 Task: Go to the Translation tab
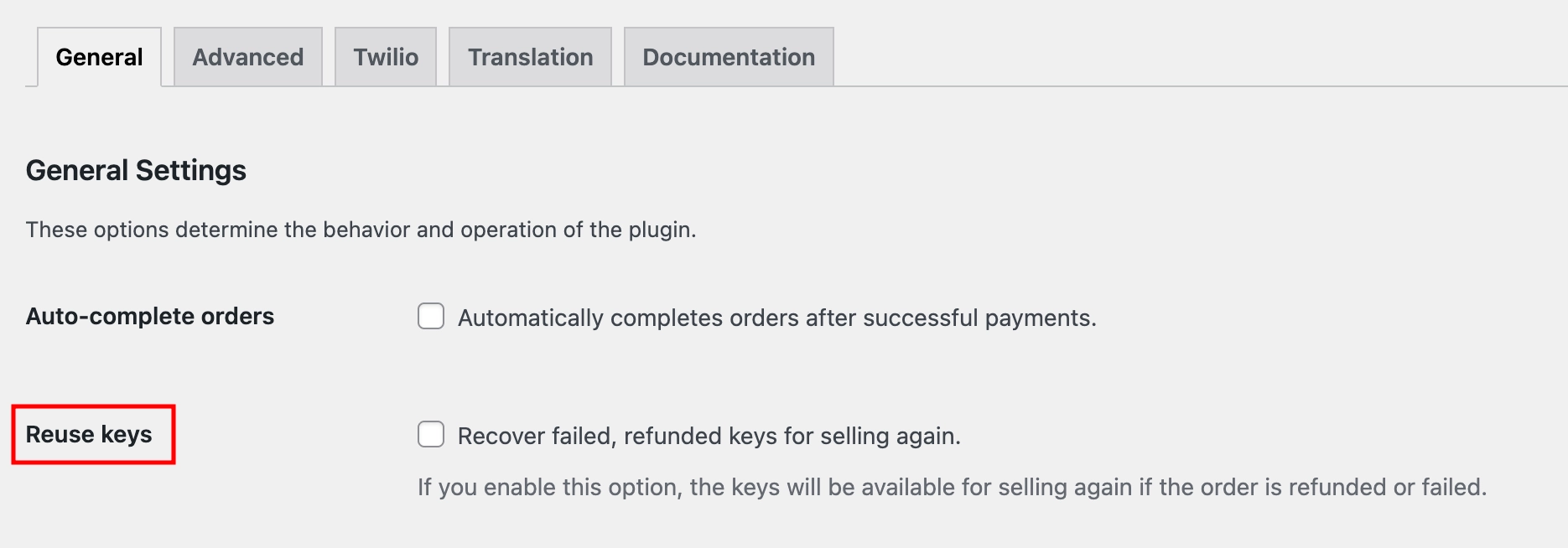pos(530,57)
